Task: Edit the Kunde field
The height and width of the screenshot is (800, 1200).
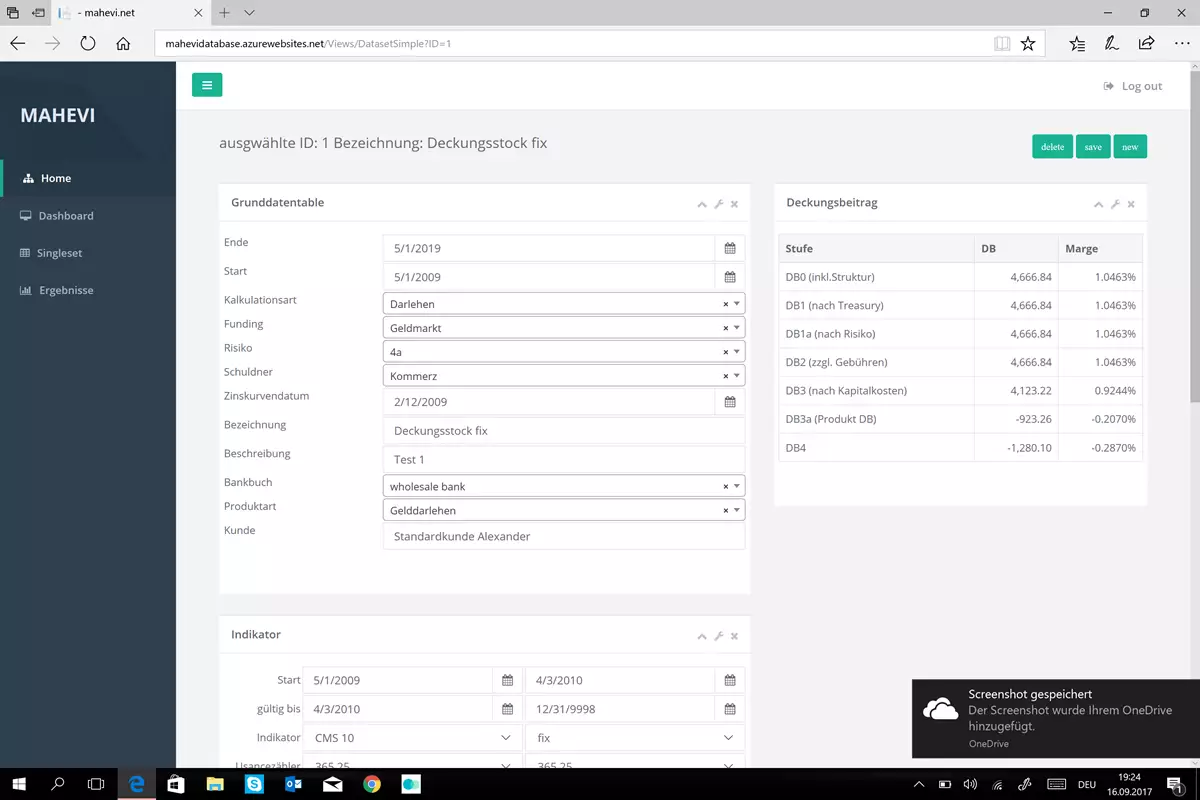Action: (x=564, y=536)
